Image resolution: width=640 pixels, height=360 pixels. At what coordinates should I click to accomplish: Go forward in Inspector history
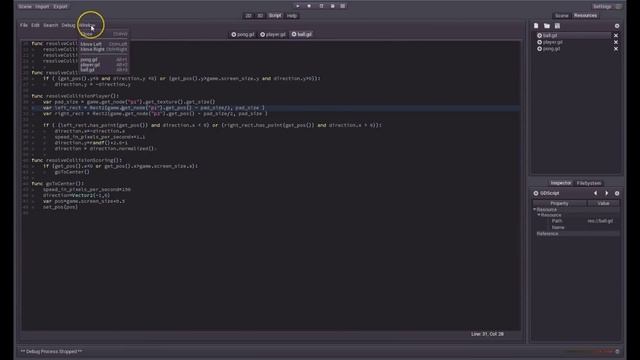point(607,193)
